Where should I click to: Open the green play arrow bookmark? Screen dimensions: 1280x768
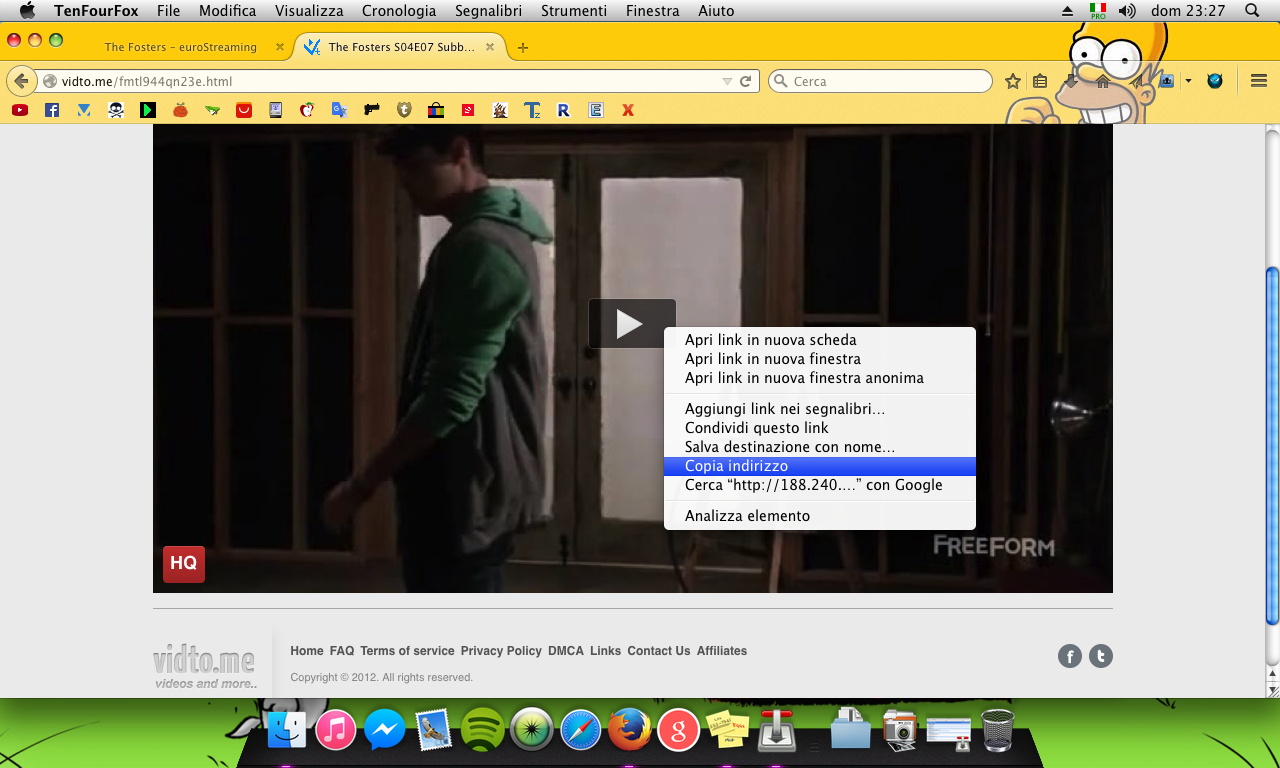(148, 110)
